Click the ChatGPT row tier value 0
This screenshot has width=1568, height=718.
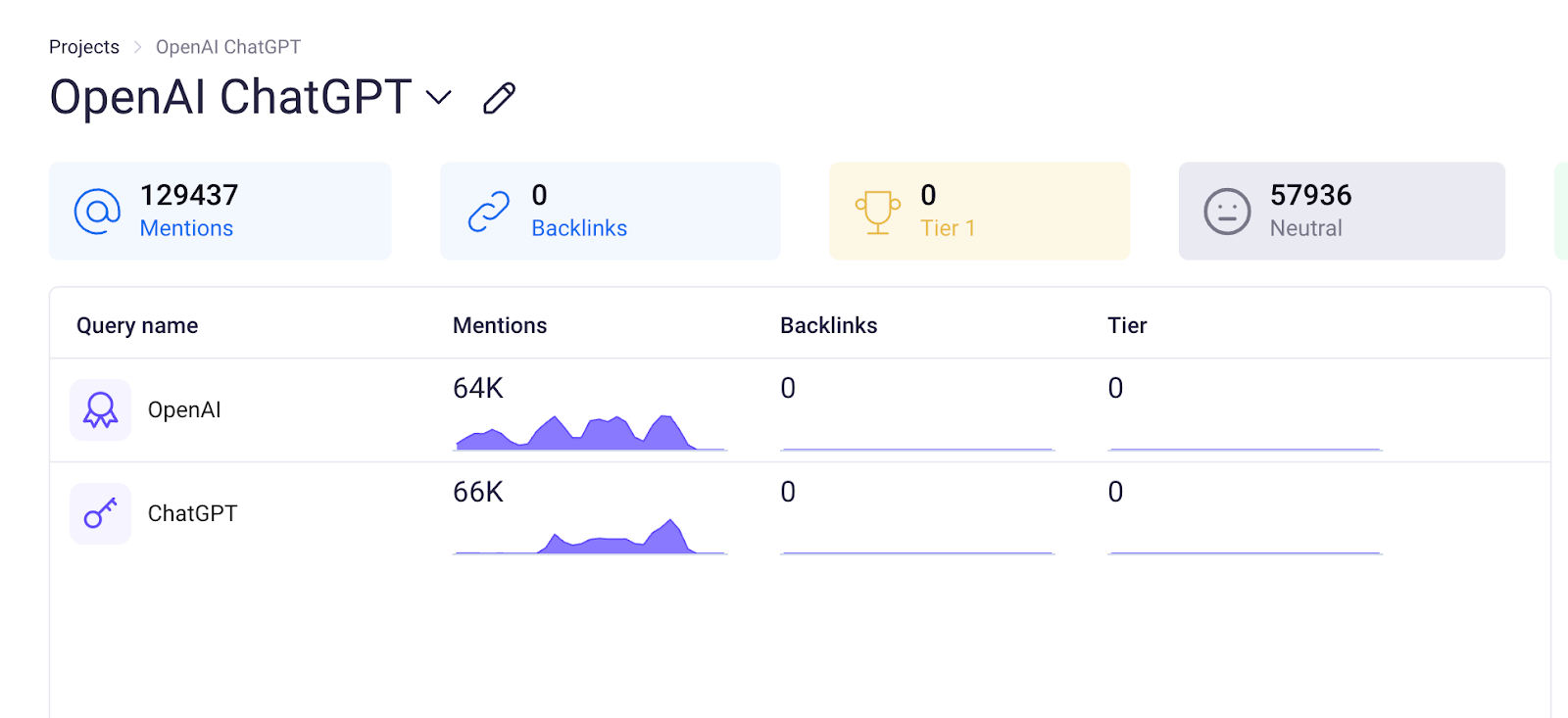coord(1115,493)
